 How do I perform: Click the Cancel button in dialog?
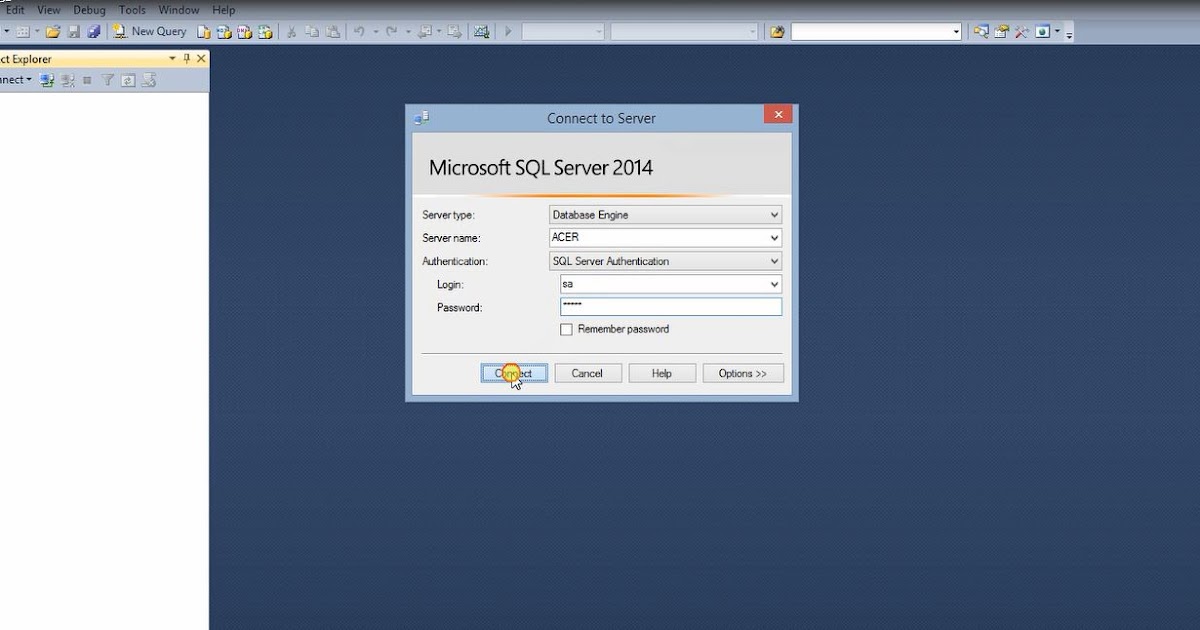pyautogui.click(x=587, y=373)
